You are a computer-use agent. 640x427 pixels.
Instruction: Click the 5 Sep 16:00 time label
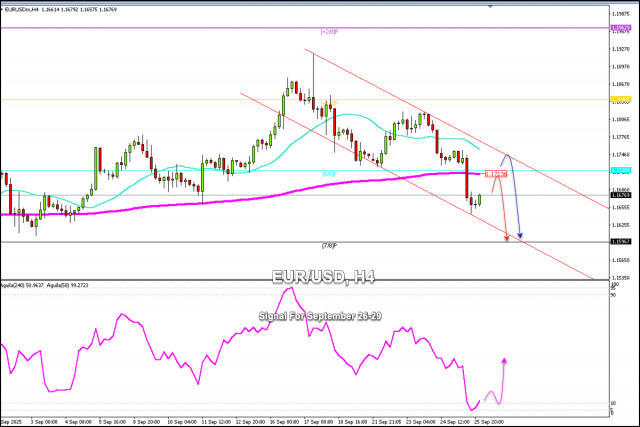pos(112,422)
